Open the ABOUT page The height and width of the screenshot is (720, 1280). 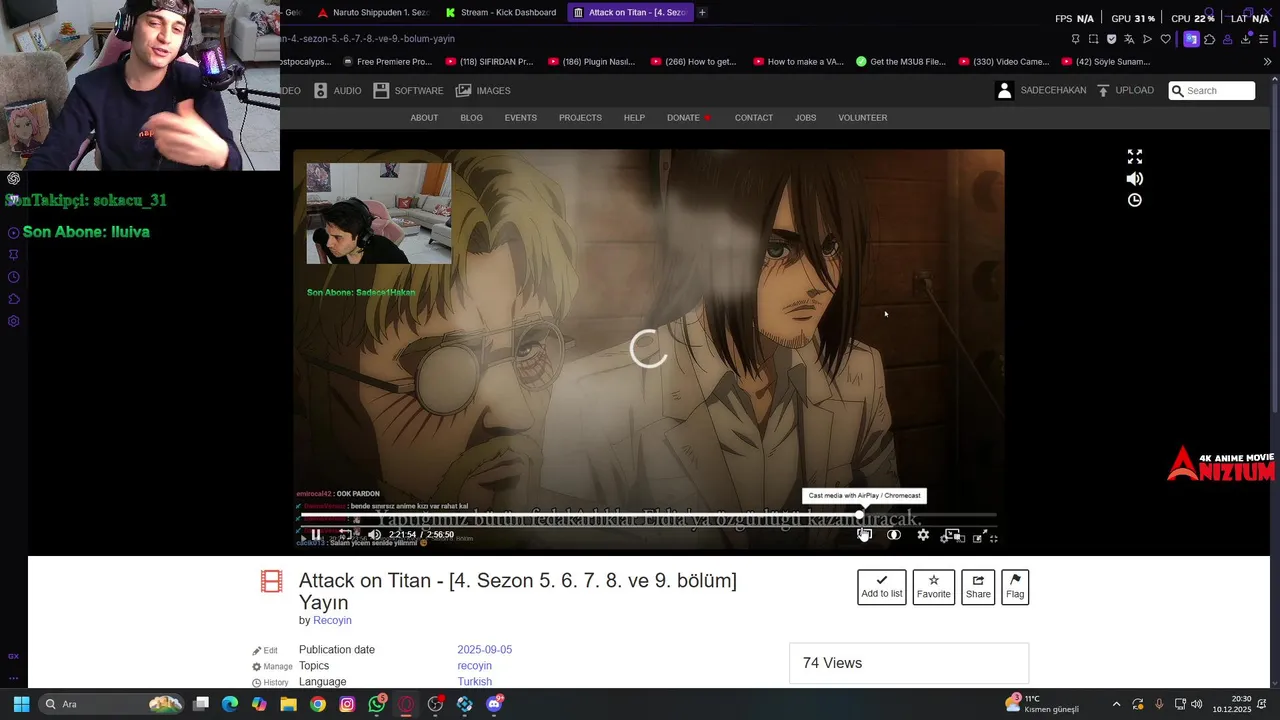coord(424,118)
